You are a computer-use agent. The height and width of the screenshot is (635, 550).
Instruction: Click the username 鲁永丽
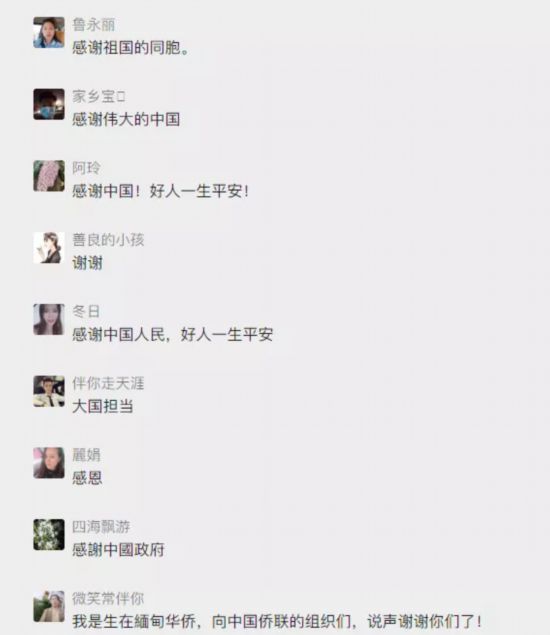tap(94, 25)
